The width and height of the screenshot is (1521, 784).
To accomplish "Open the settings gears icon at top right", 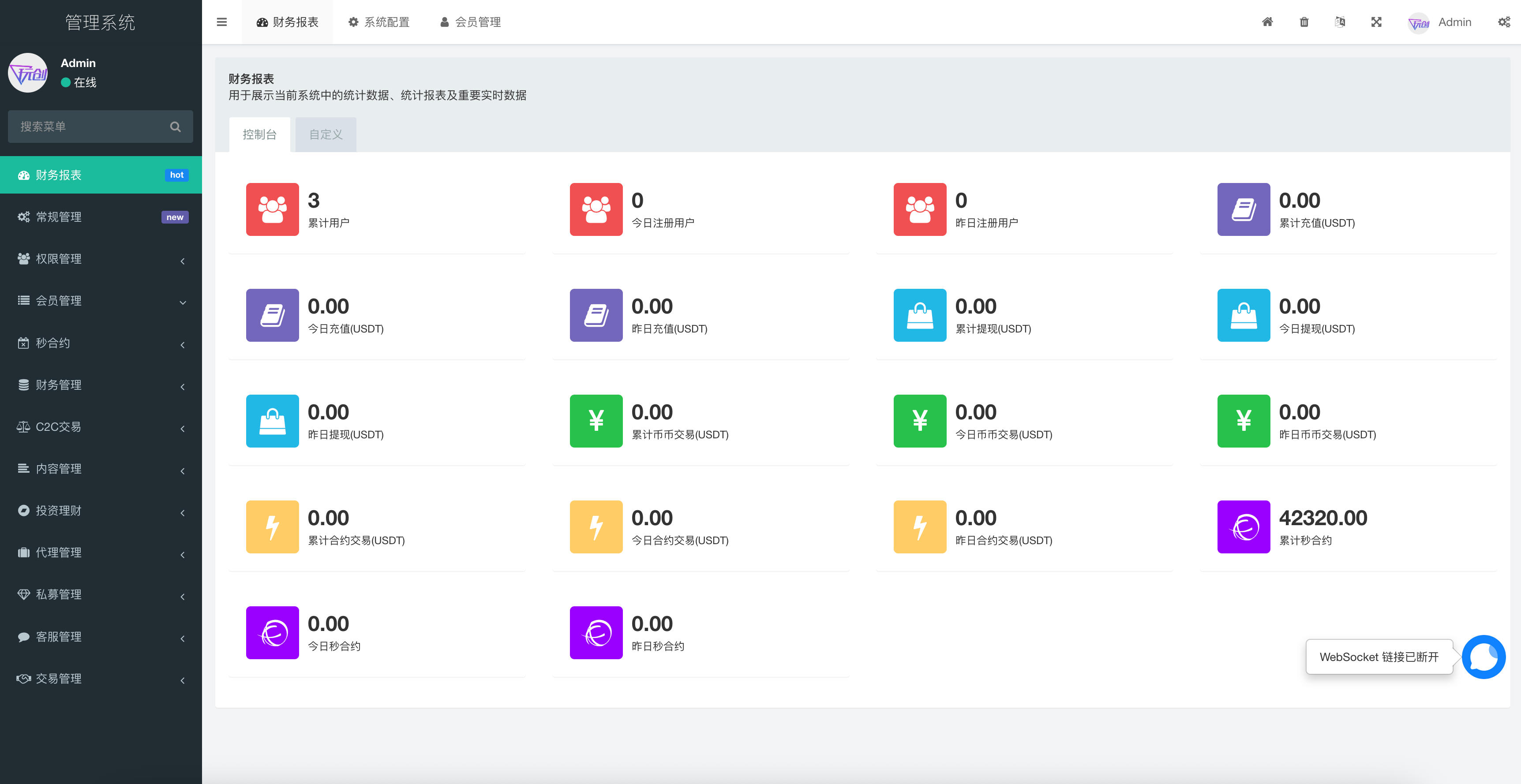I will pos(1503,22).
